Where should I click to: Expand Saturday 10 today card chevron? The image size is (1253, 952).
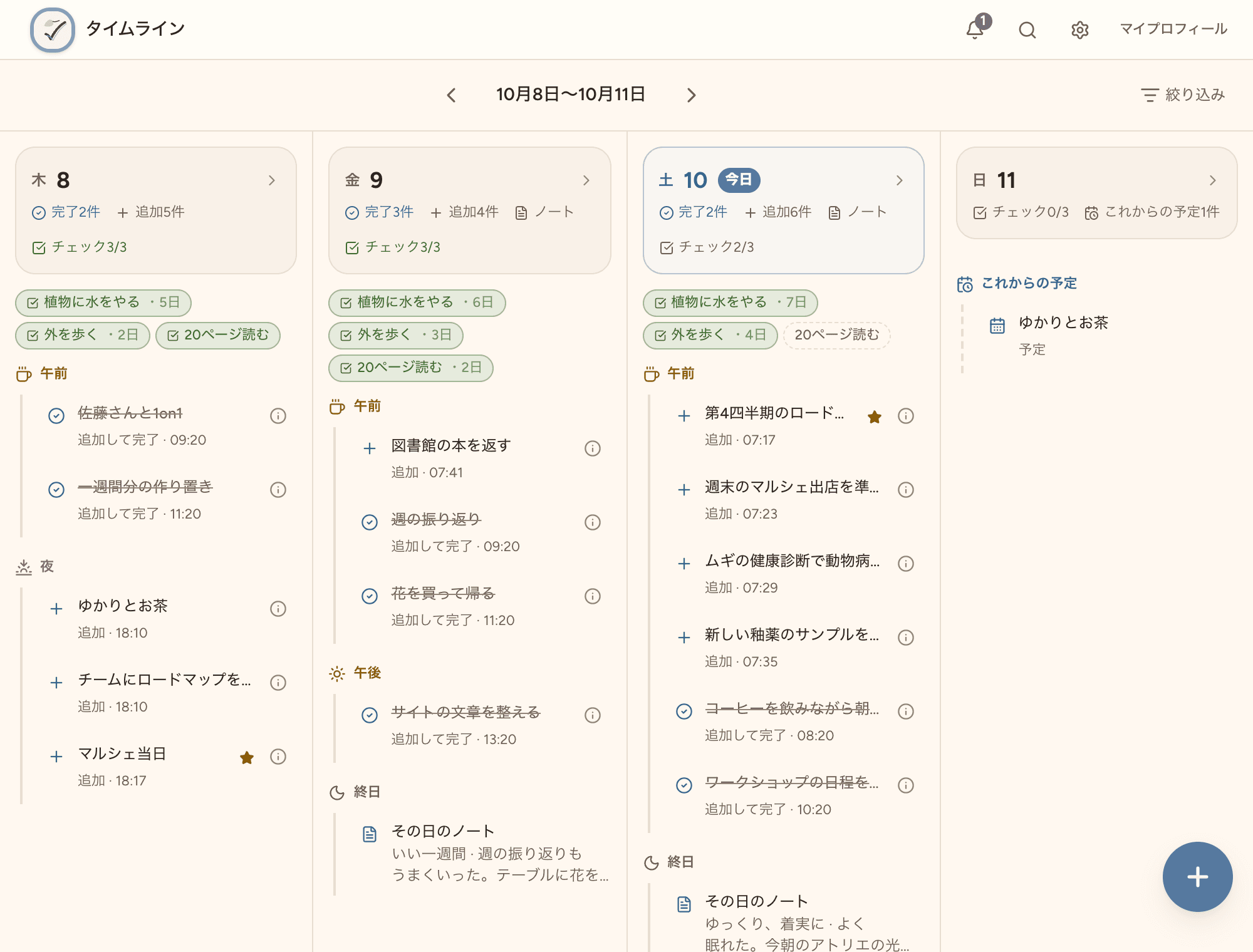pyautogui.click(x=900, y=180)
